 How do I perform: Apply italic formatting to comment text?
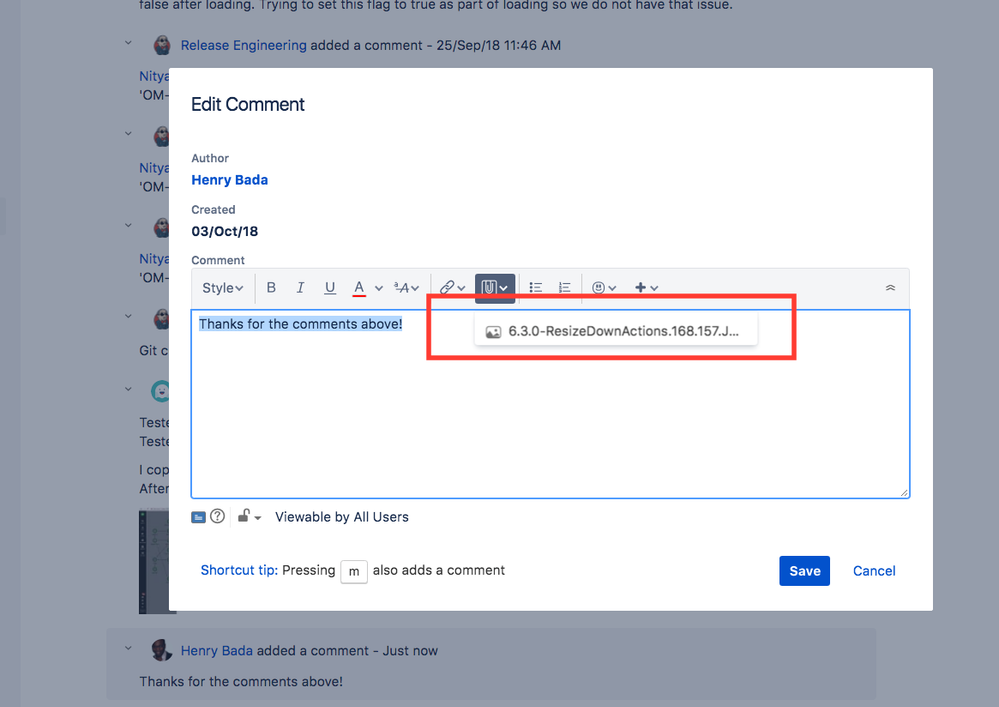tap(300, 288)
